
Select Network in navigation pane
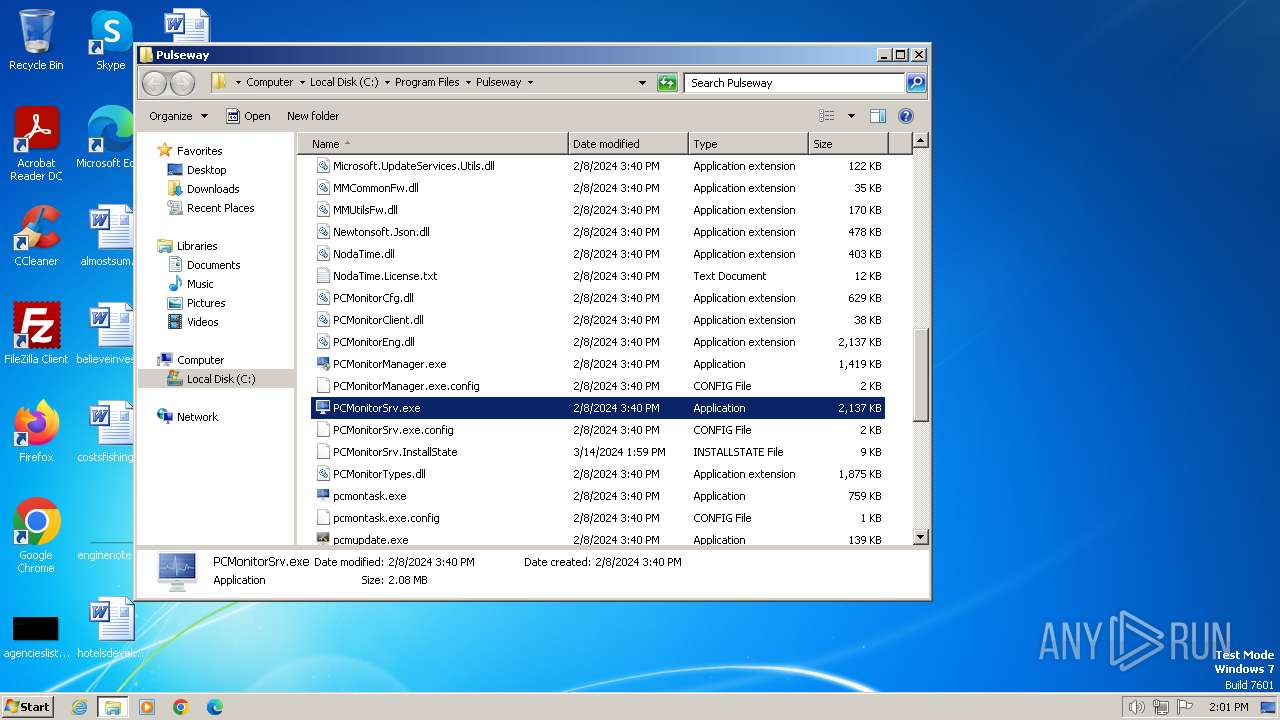pos(187,417)
